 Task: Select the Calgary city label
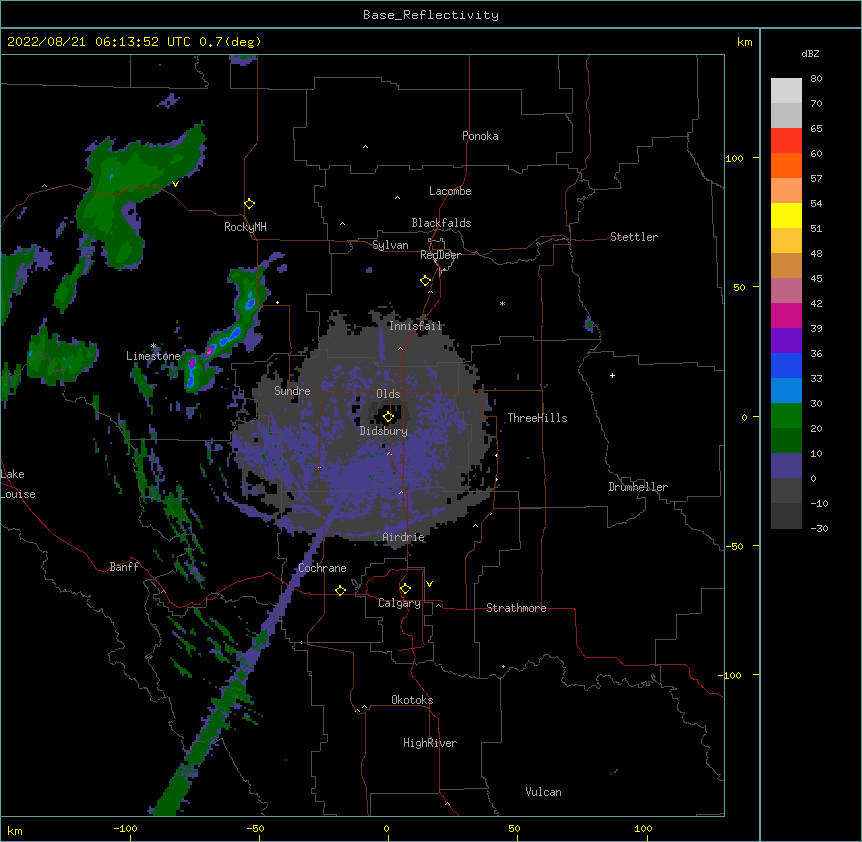400,603
